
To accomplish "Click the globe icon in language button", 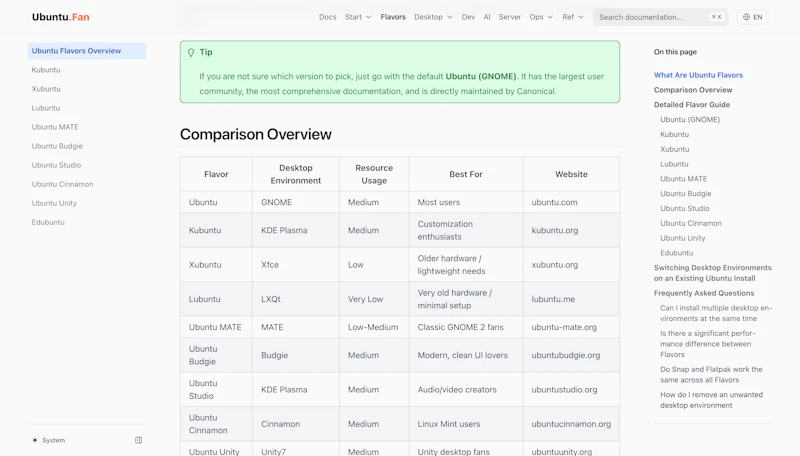I will click(x=746, y=17).
